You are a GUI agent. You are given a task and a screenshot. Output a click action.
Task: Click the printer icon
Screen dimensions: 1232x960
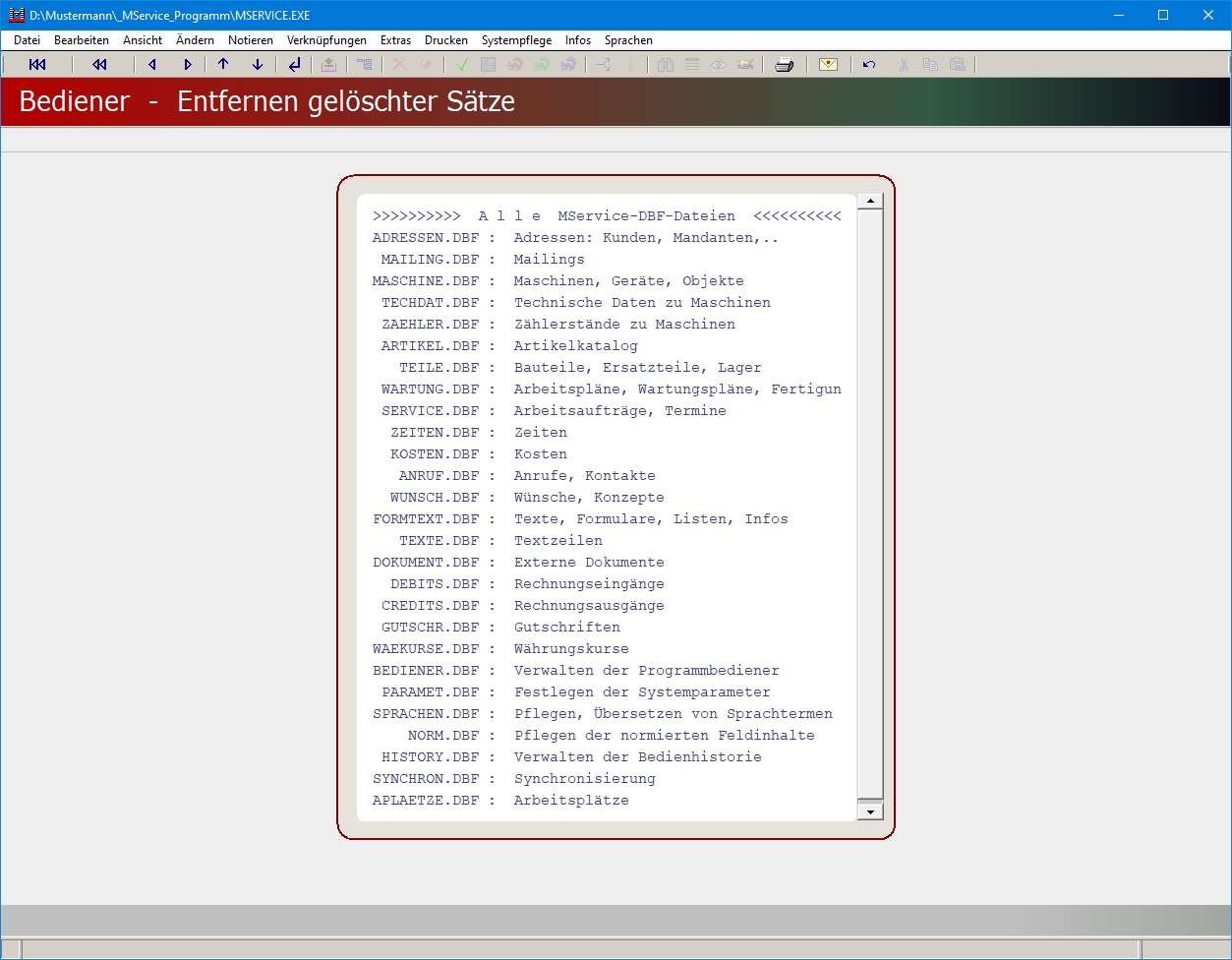click(x=784, y=65)
